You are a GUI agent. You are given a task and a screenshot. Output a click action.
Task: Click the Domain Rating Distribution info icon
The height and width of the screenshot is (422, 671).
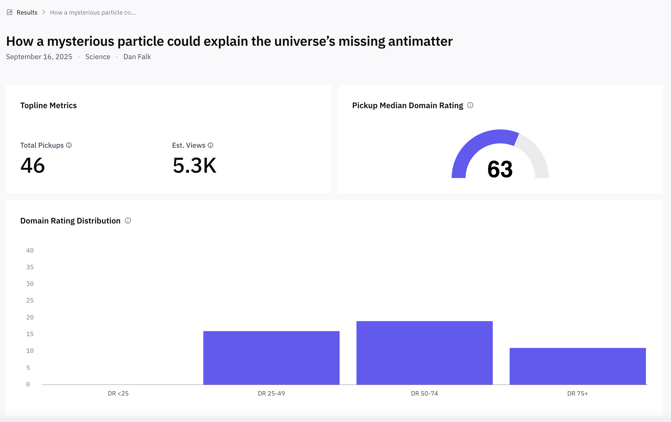tap(128, 221)
